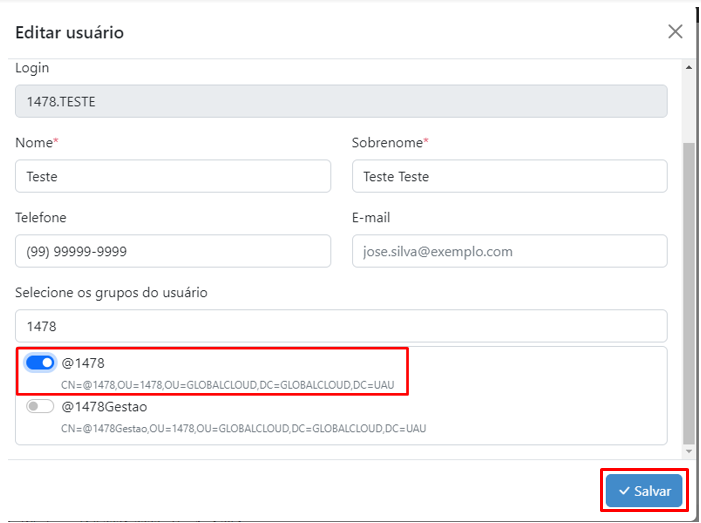Click the group search field containing 1478
This screenshot has height=523, width=701.
[341, 326]
